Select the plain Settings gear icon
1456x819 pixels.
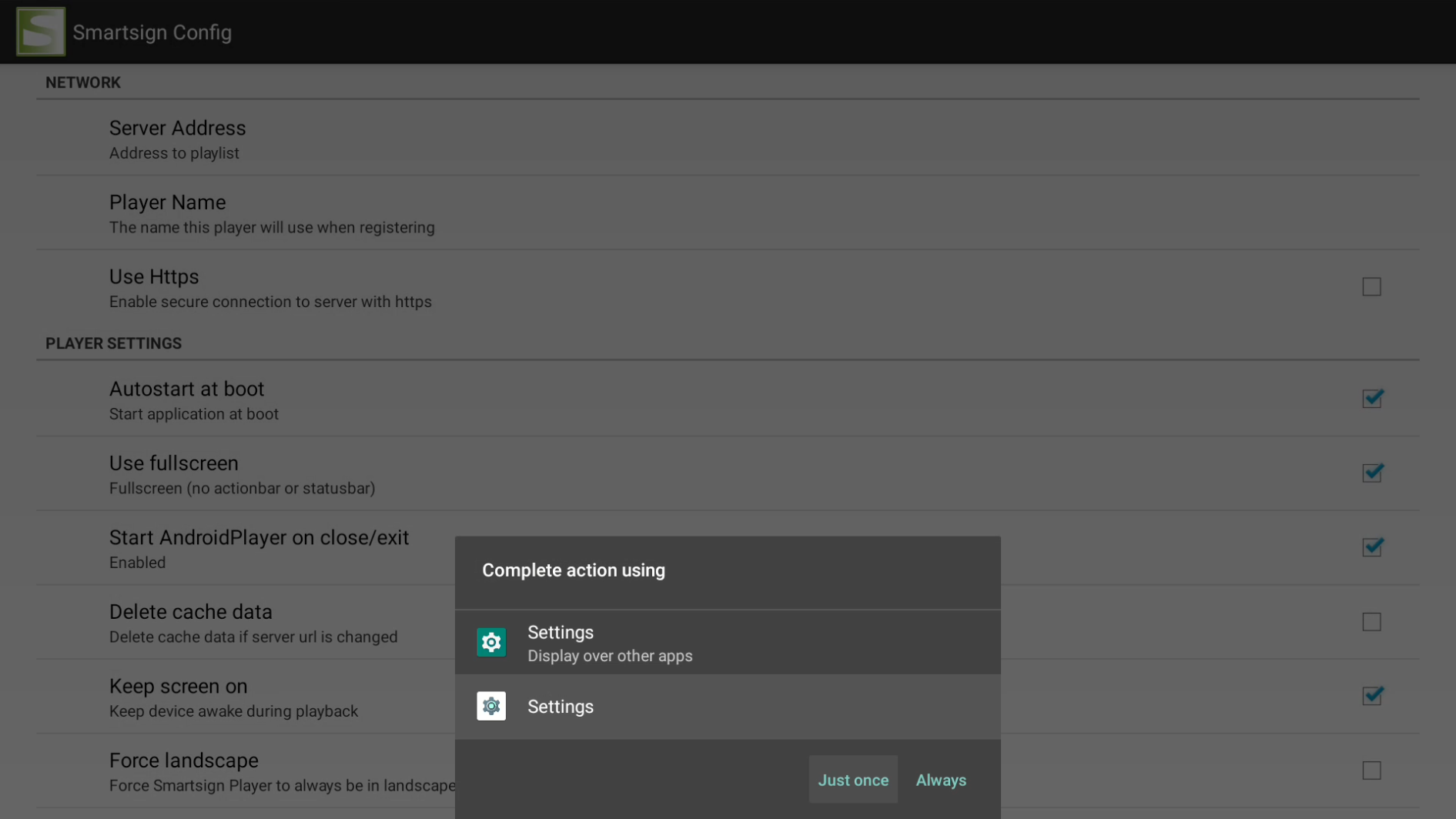[x=491, y=706]
